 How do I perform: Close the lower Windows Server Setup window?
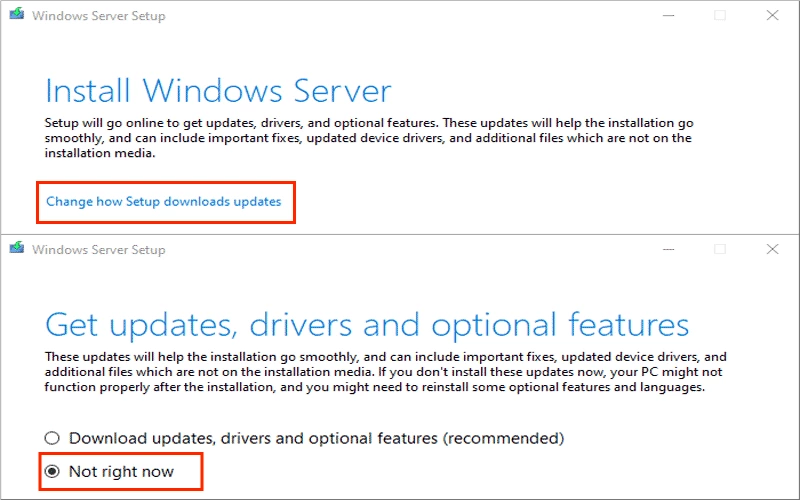772,249
